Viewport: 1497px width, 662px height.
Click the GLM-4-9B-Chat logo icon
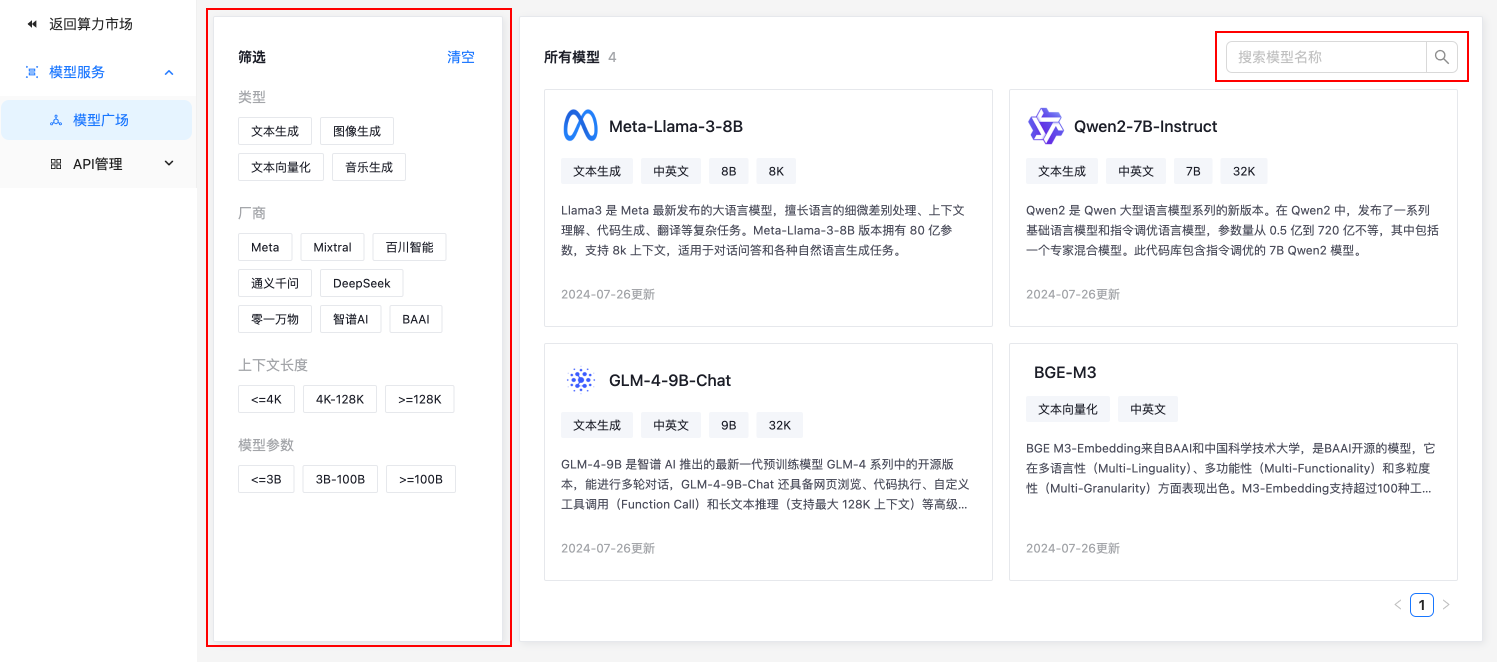(580, 380)
